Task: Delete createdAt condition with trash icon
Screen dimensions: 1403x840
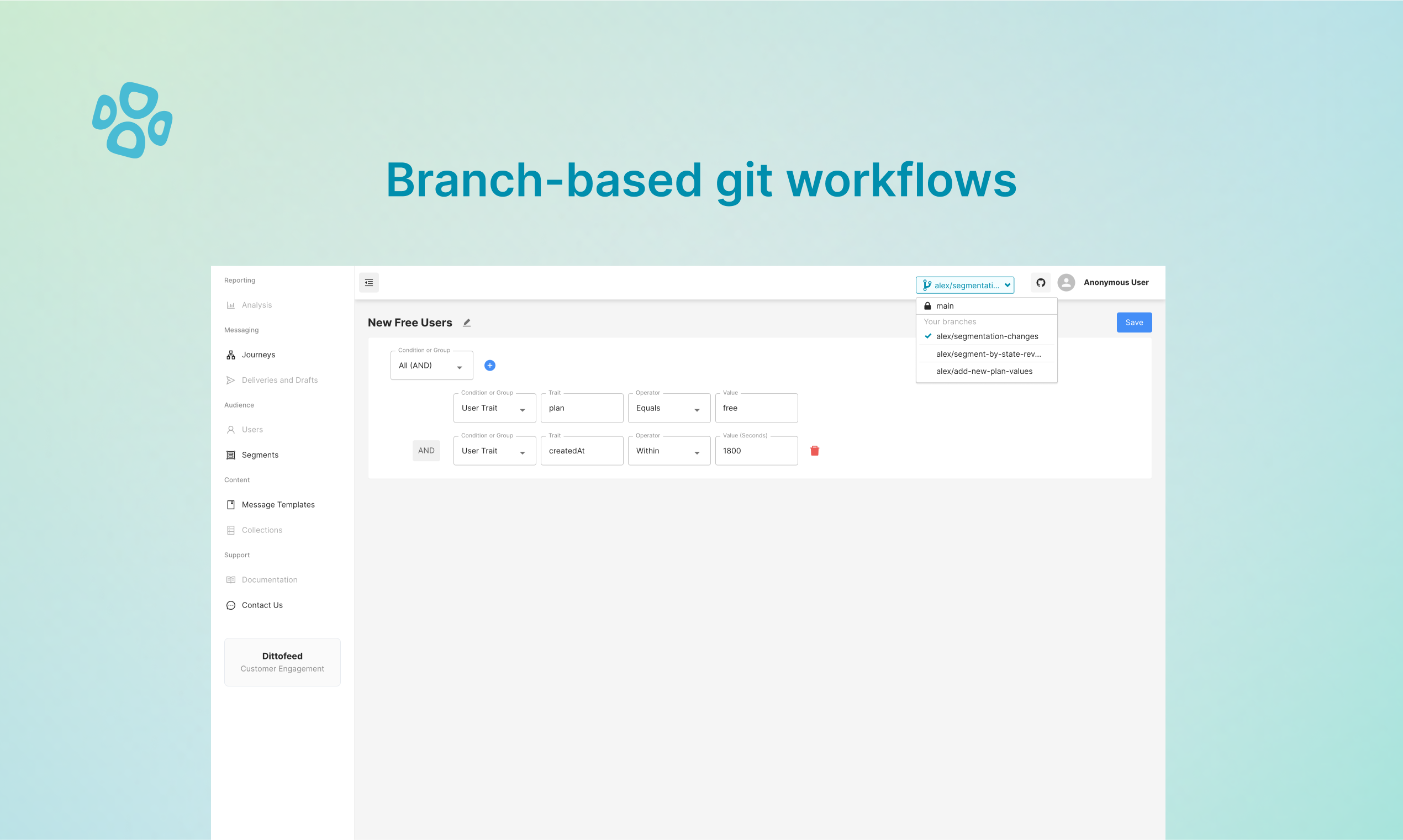Action: point(815,451)
